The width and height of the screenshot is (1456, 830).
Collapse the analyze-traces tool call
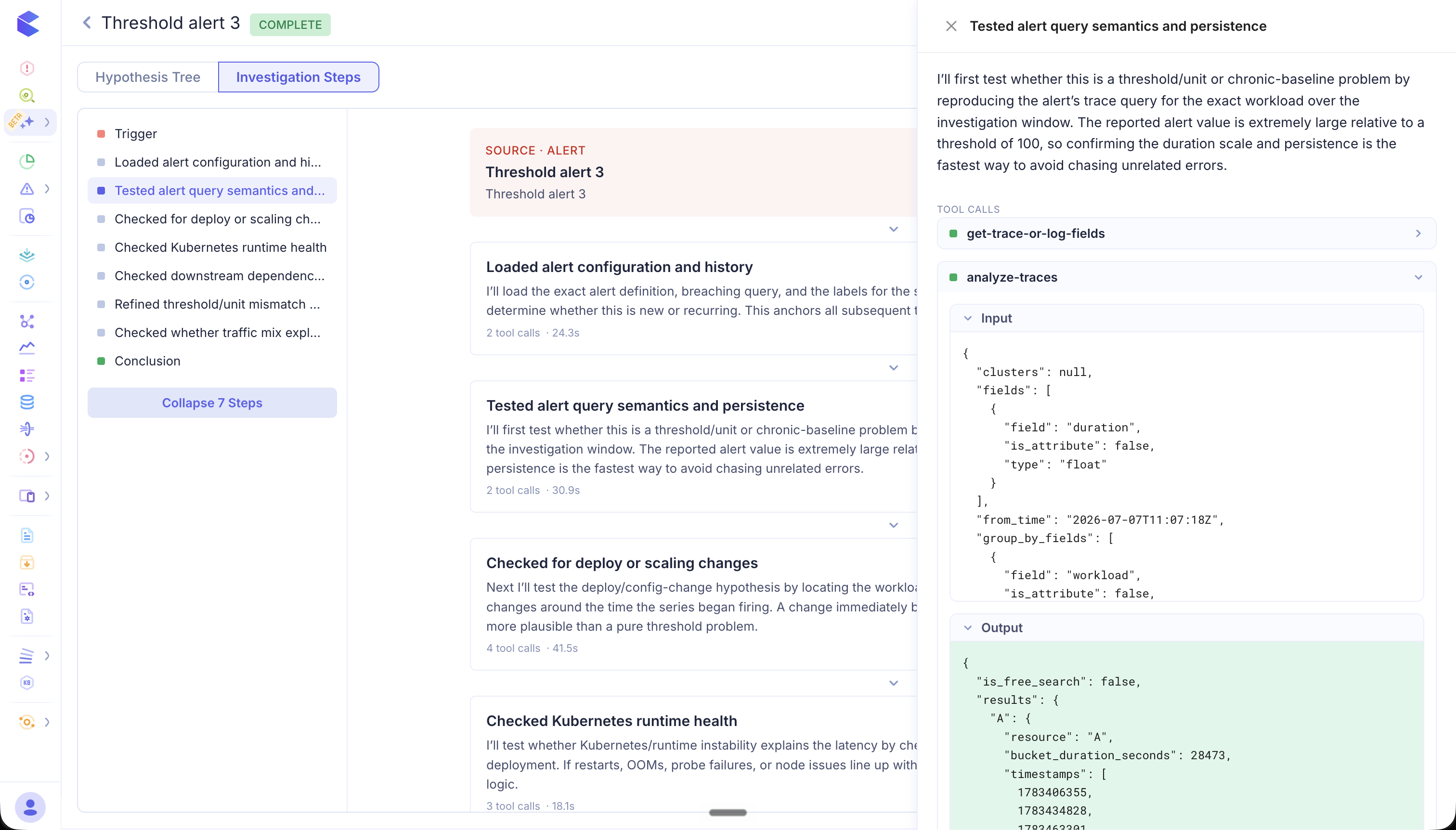pyautogui.click(x=1186, y=278)
